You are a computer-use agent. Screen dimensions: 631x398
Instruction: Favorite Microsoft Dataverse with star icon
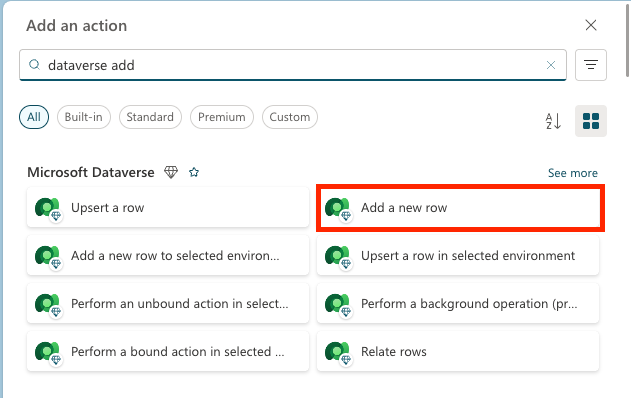tap(194, 173)
